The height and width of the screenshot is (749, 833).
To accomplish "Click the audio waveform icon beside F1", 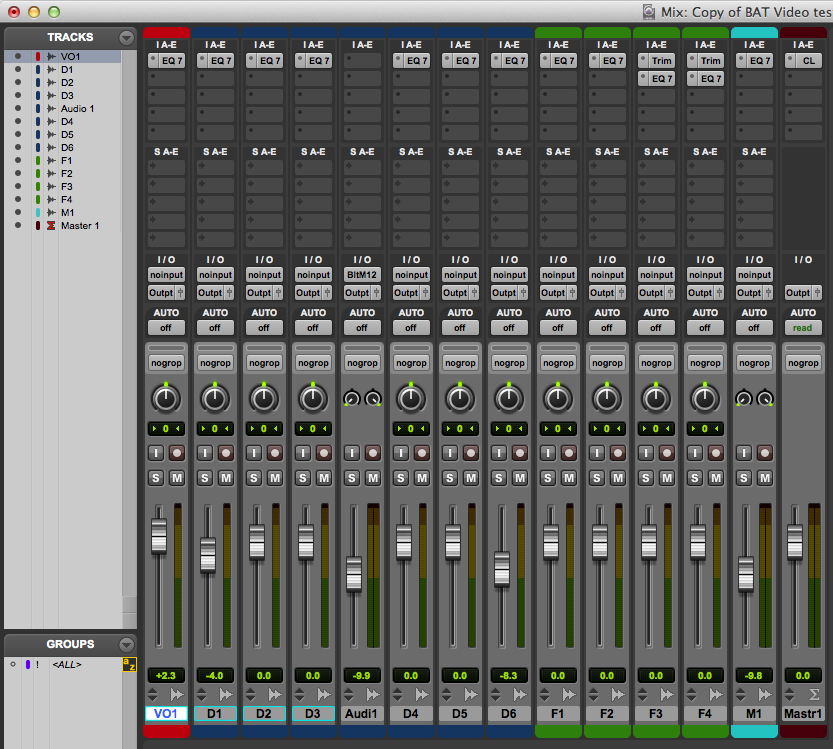I will [51, 161].
